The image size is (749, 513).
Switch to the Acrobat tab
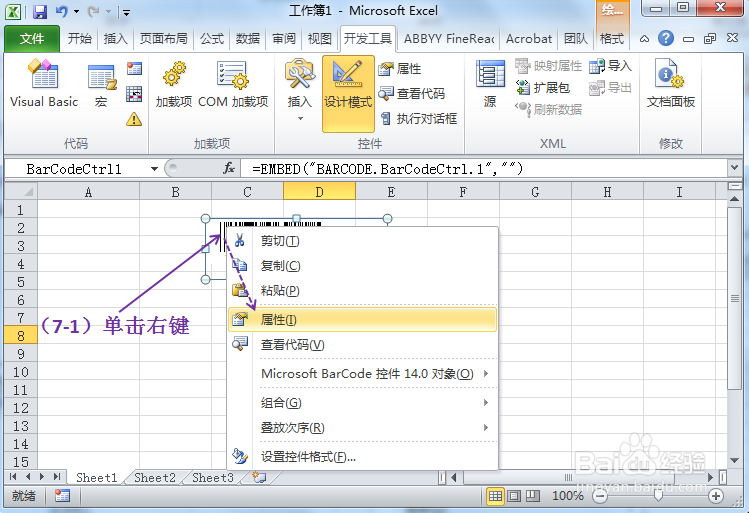pos(529,39)
